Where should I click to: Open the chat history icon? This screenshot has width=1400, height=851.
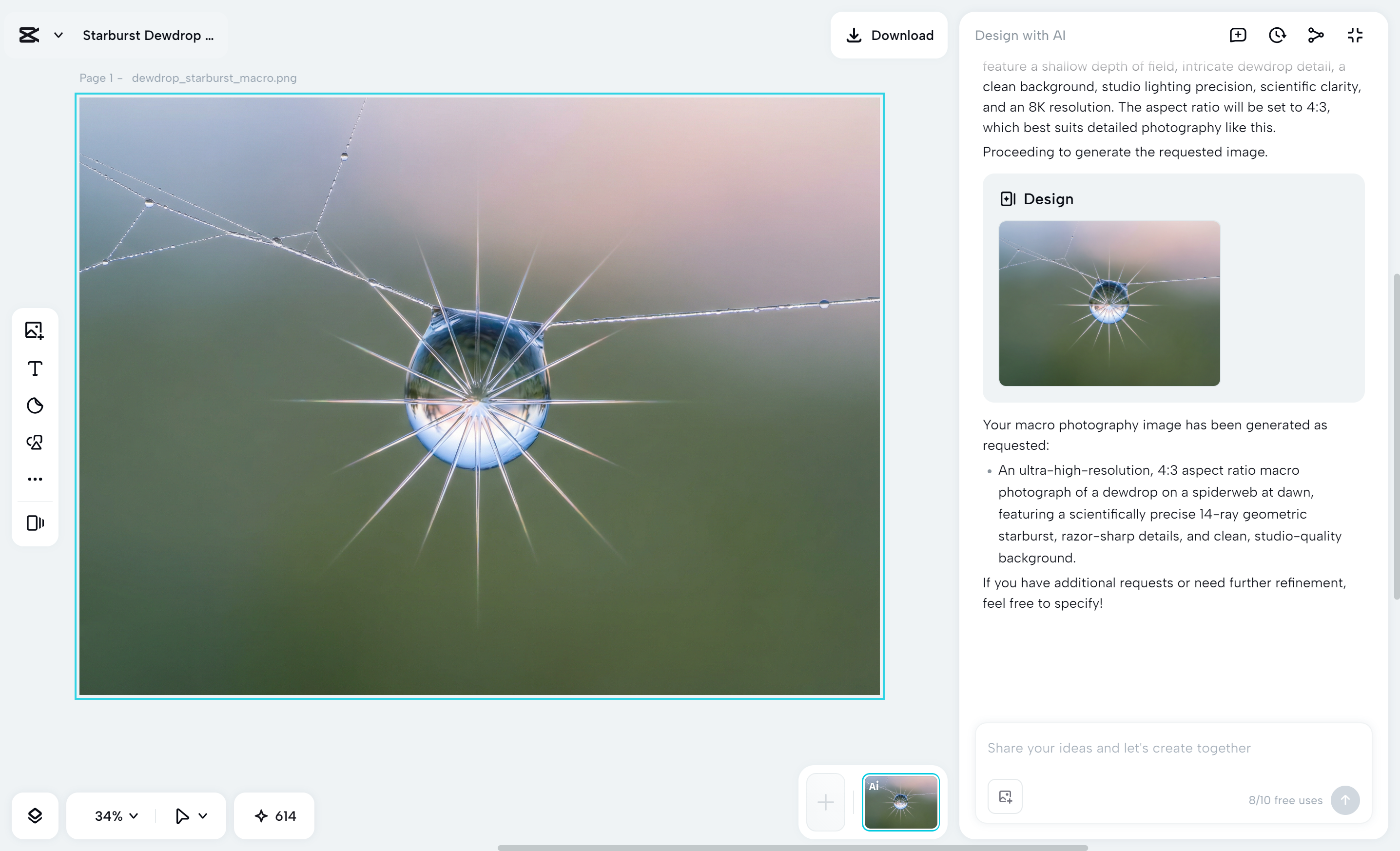point(1277,35)
